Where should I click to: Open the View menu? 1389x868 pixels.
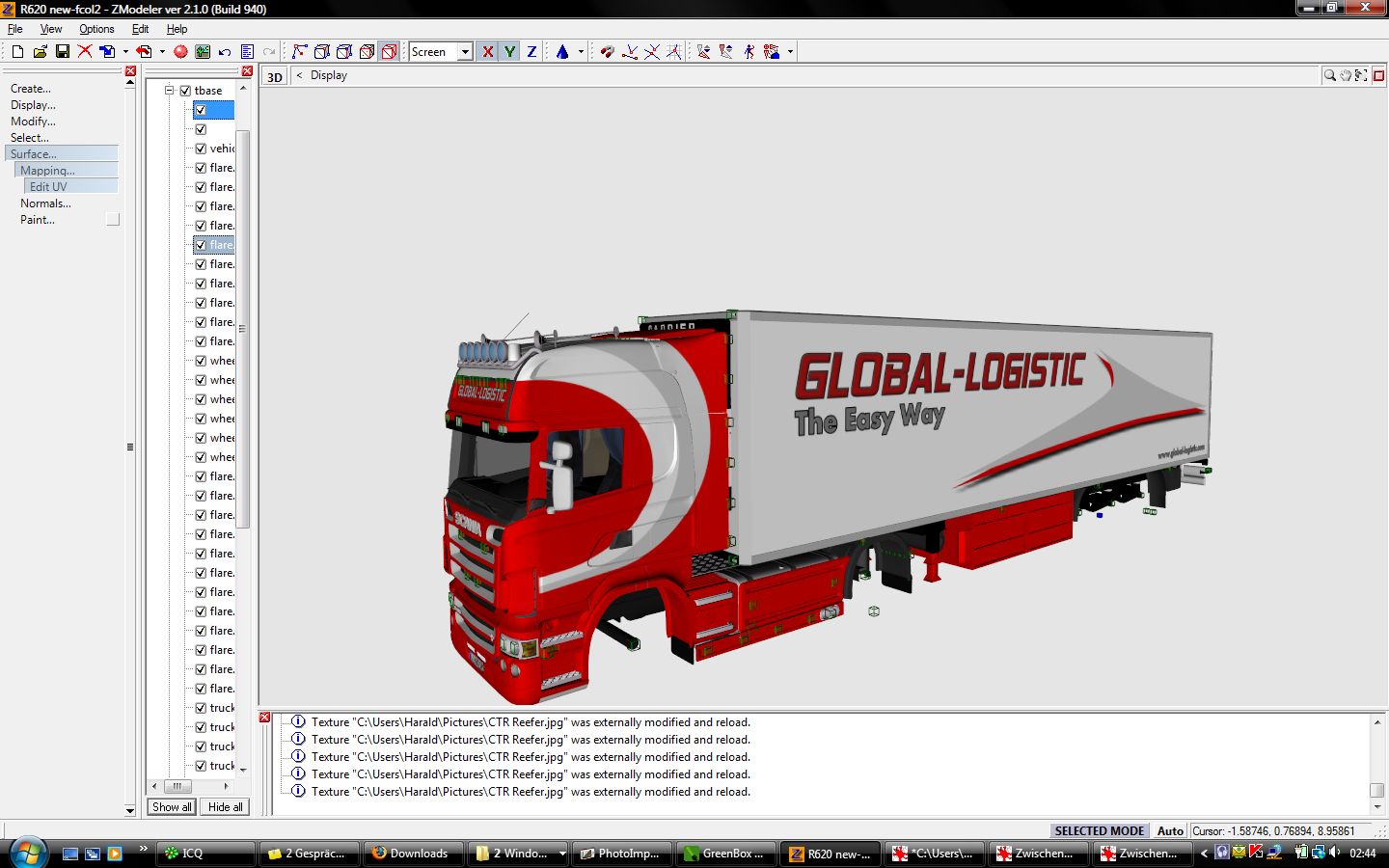click(51, 29)
